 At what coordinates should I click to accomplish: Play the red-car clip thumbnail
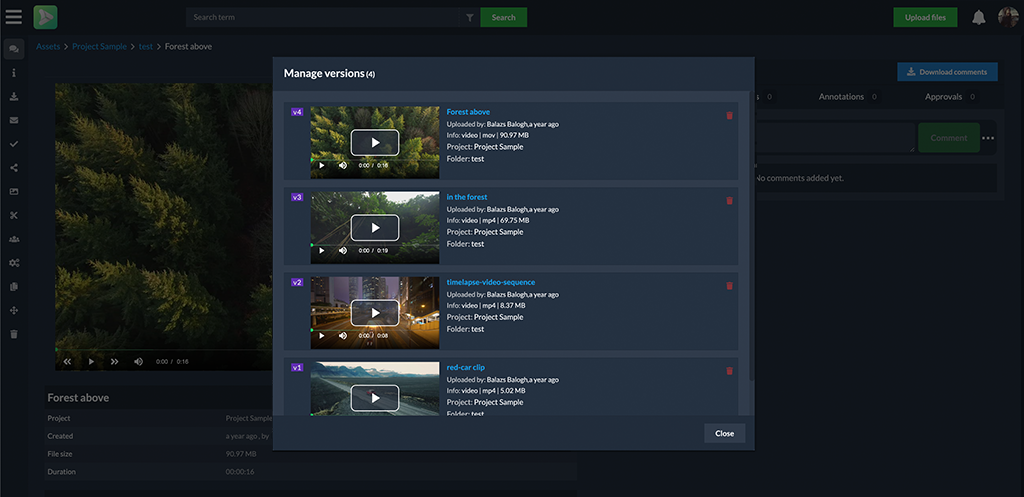(x=375, y=398)
